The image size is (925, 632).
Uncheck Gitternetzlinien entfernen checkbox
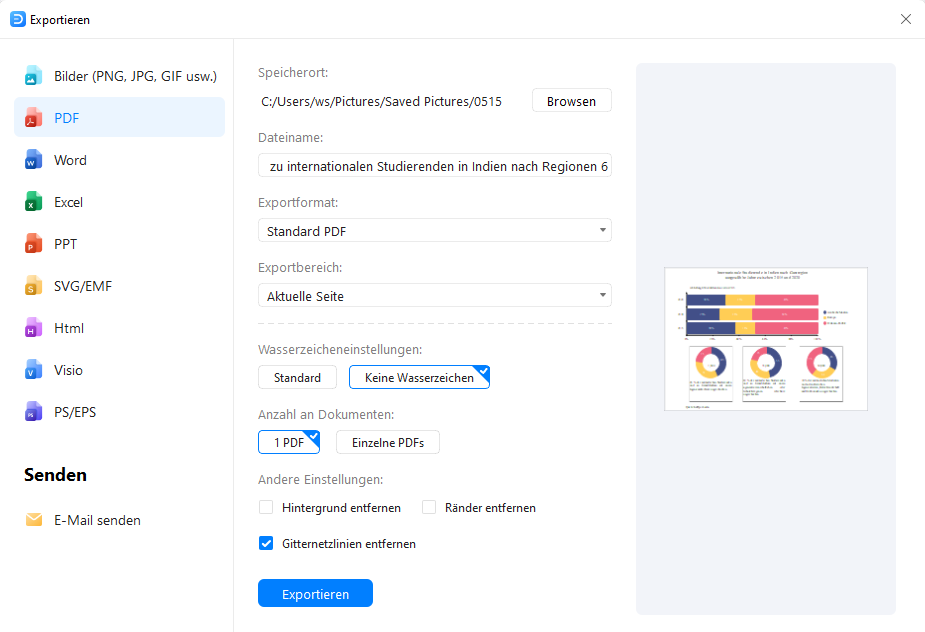tap(266, 543)
